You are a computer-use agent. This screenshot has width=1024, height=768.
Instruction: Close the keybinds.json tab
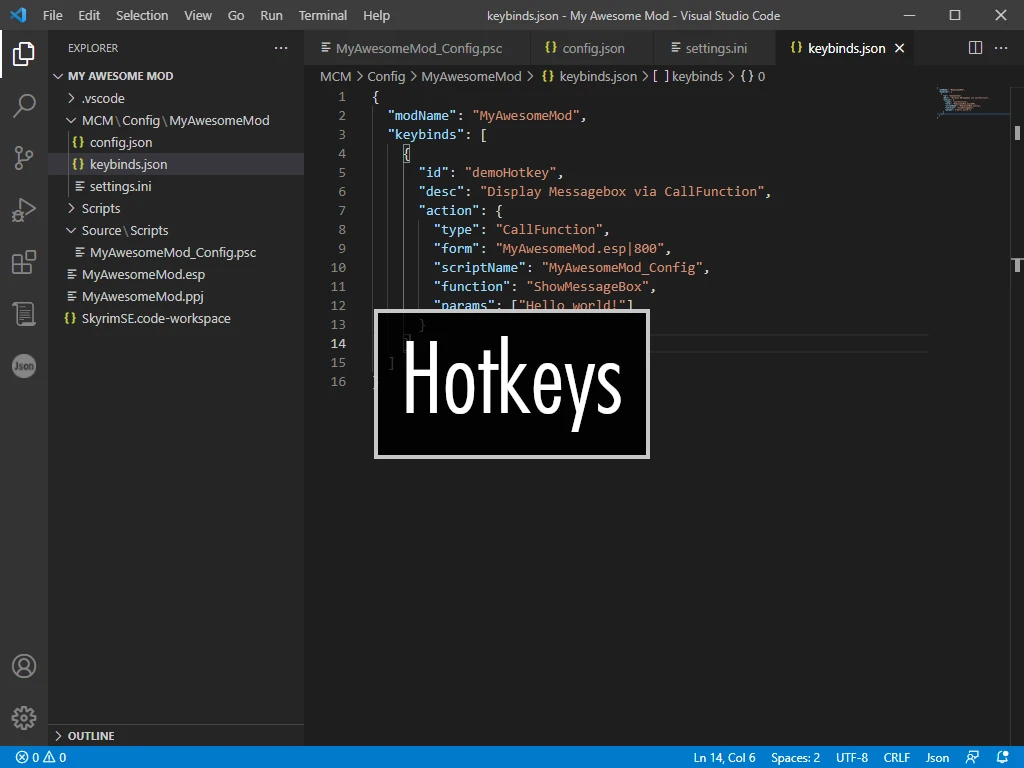tap(899, 48)
